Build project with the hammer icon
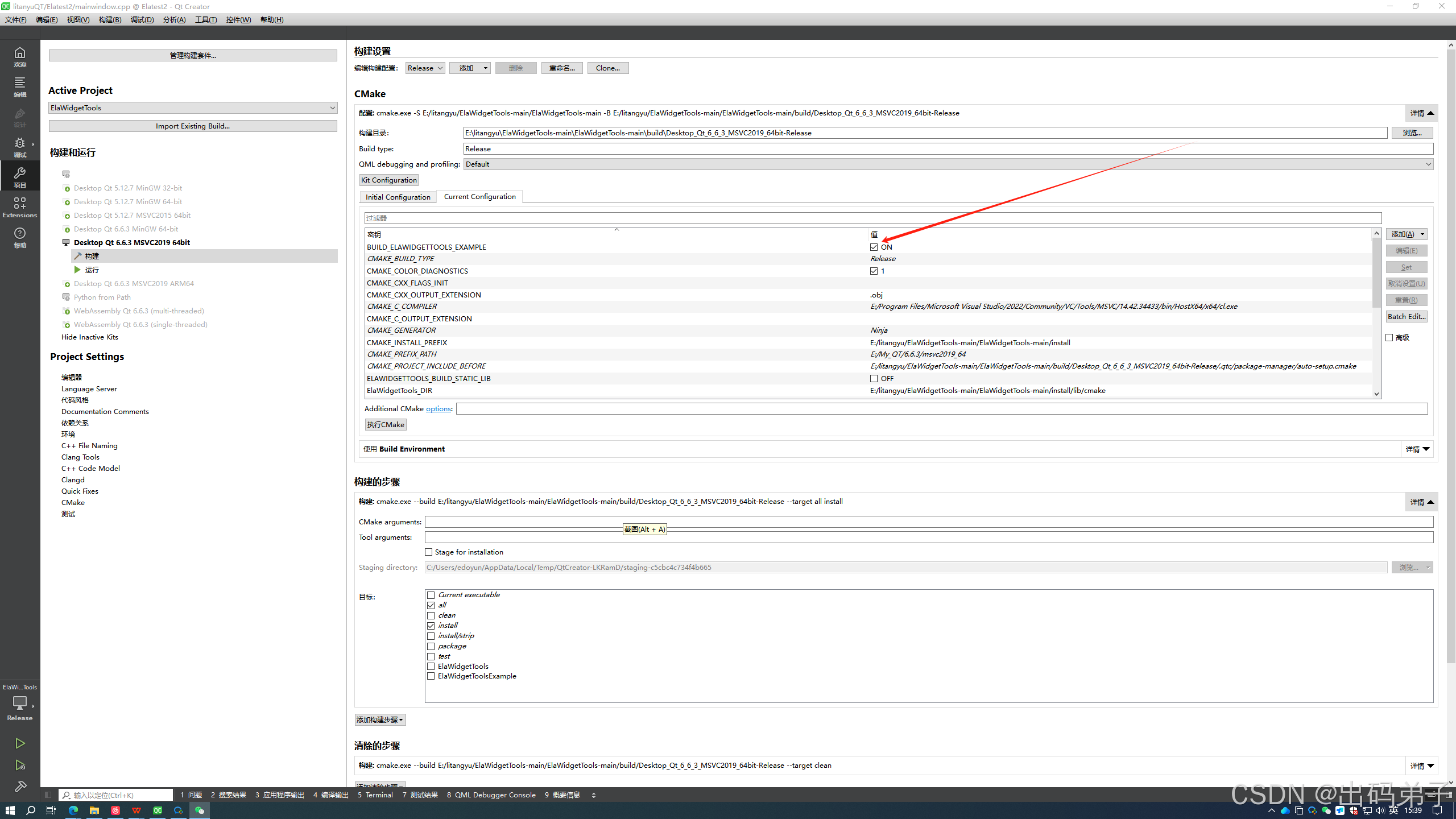This screenshot has width=1456, height=819. pyautogui.click(x=20, y=787)
